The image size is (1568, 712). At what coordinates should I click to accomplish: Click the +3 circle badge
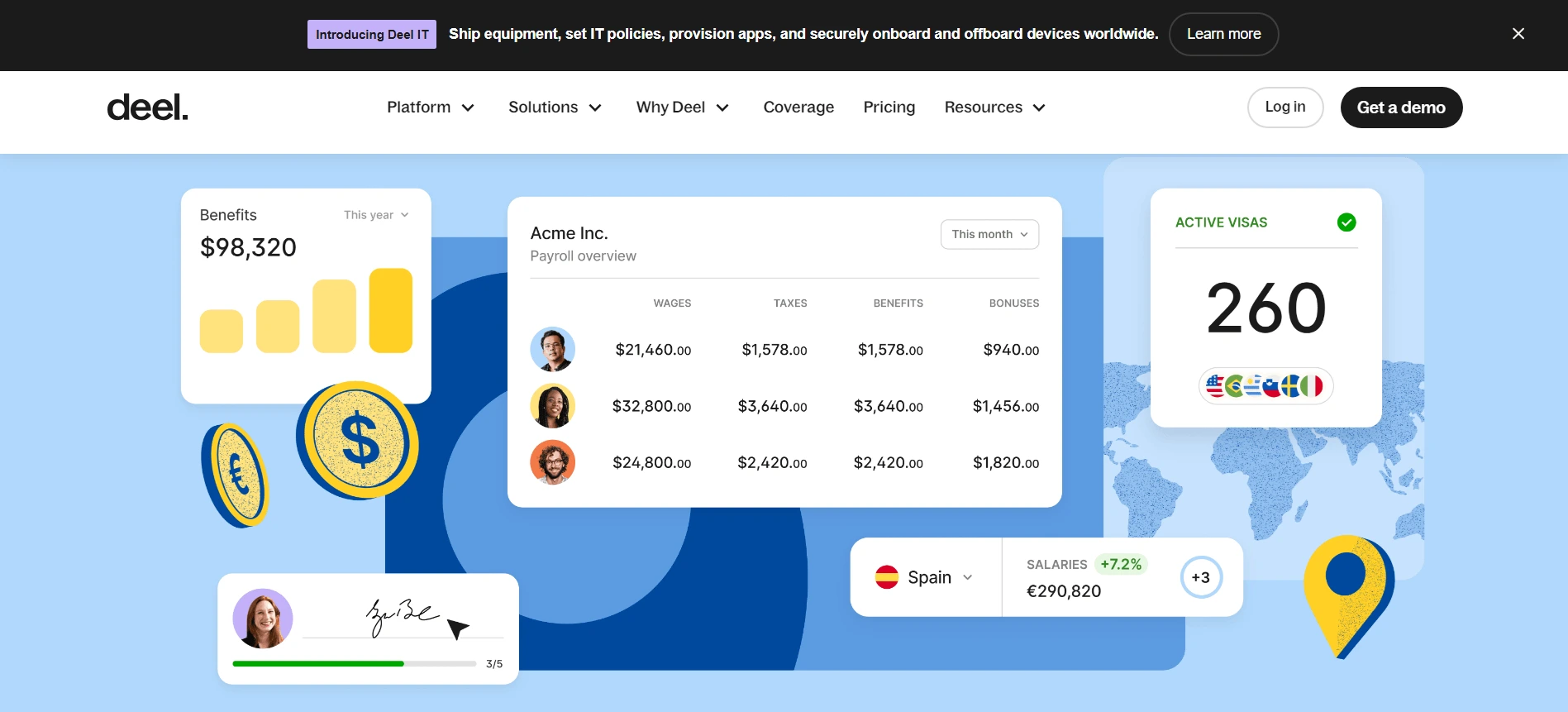(1201, 577)
